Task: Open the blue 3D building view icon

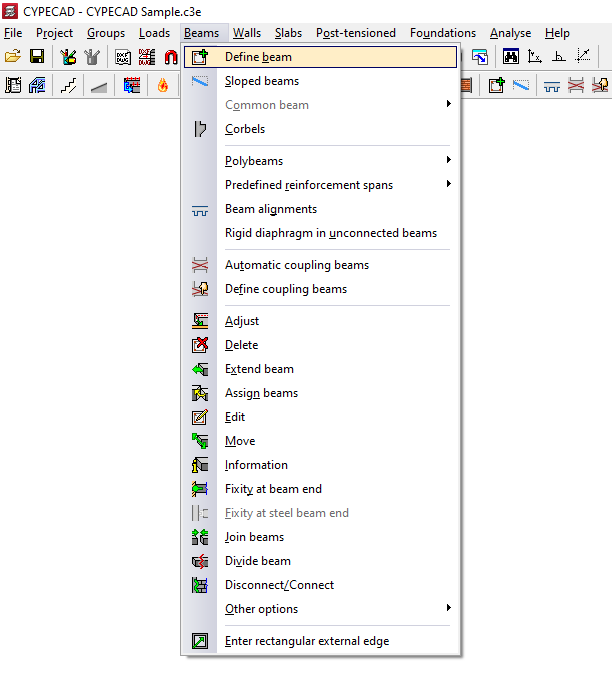Action: 37,85
